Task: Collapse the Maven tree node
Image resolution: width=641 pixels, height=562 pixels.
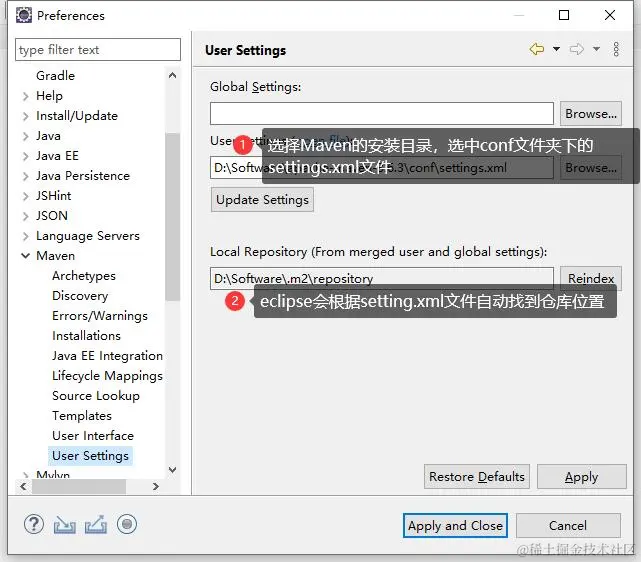Action: 25,256
